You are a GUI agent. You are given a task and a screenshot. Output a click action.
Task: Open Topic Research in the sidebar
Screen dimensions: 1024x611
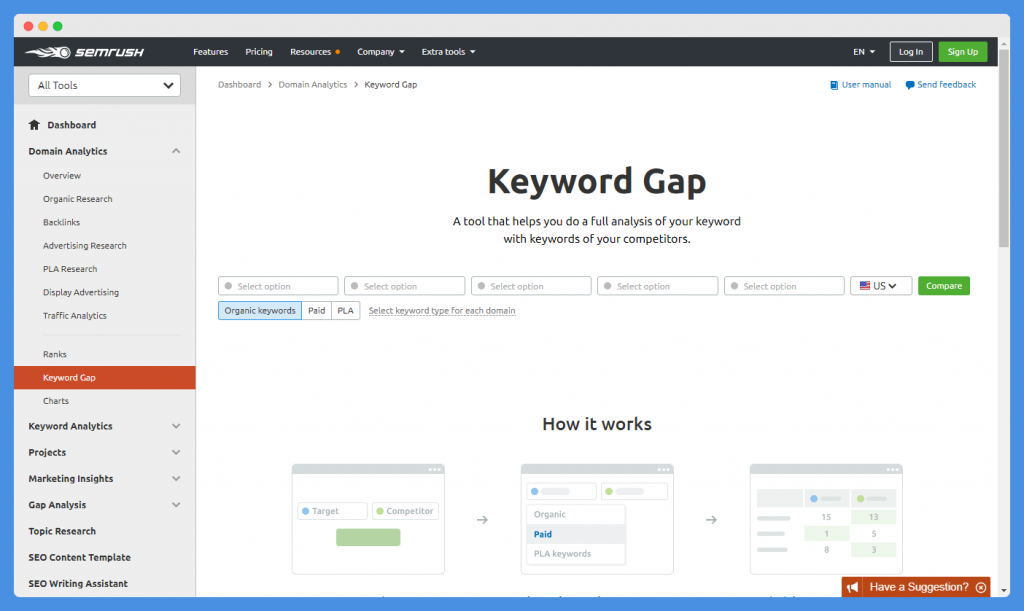62,531
